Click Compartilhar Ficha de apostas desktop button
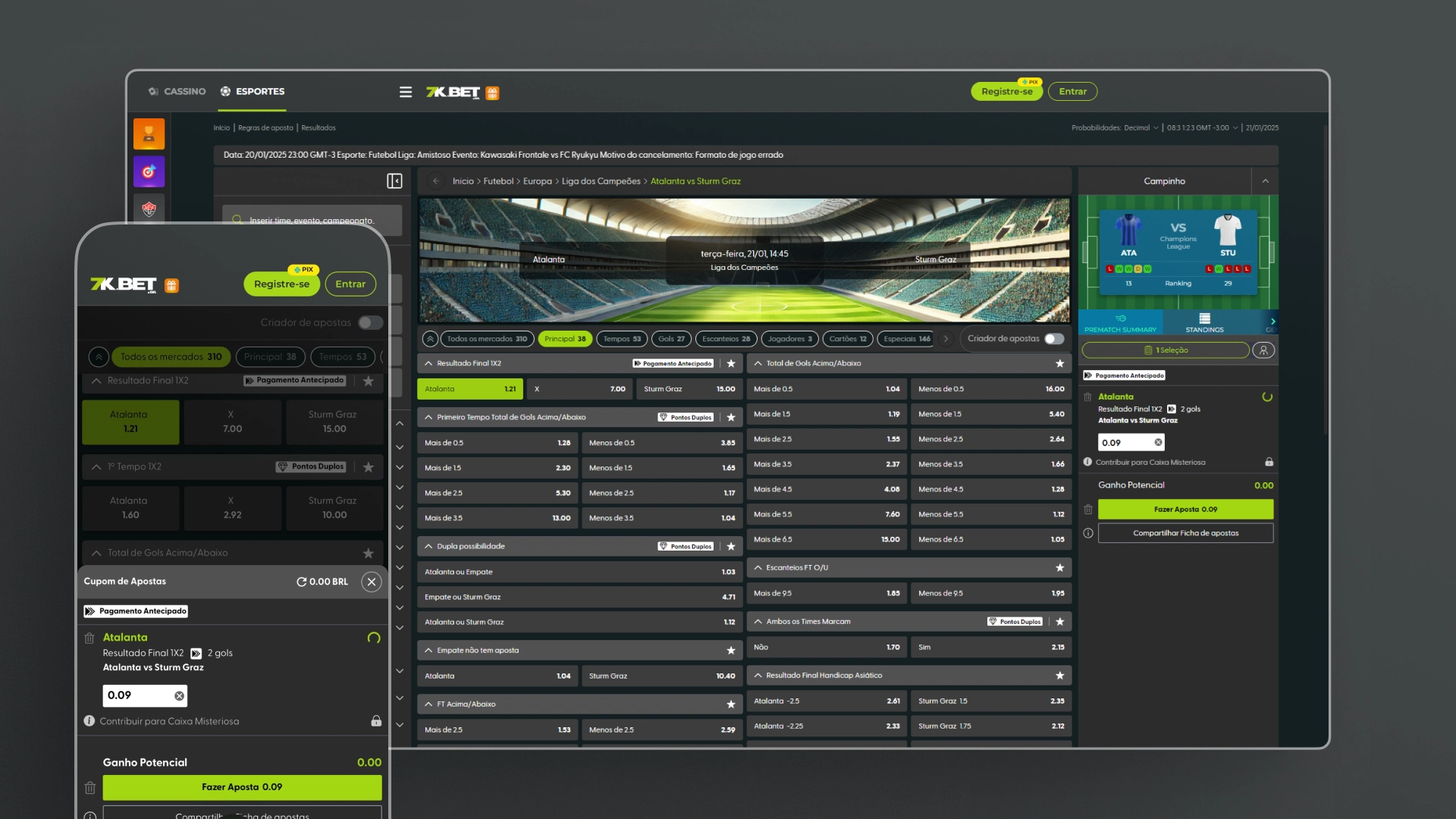 point(1185,533)
